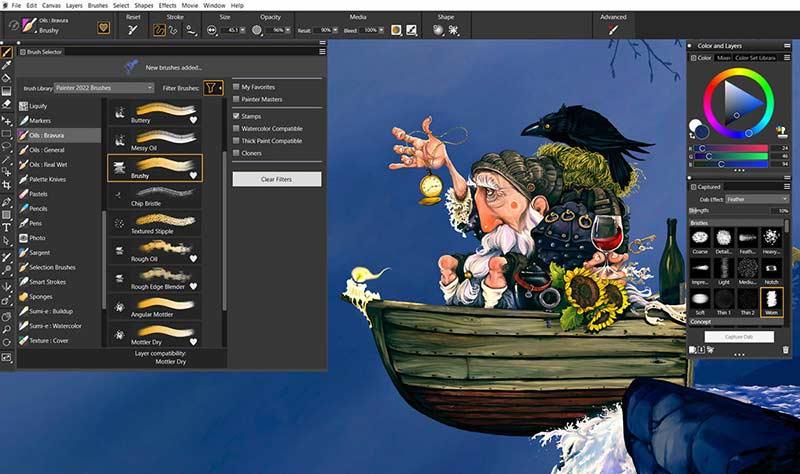
Task: Open the Window menu
Action: point(214,5)
